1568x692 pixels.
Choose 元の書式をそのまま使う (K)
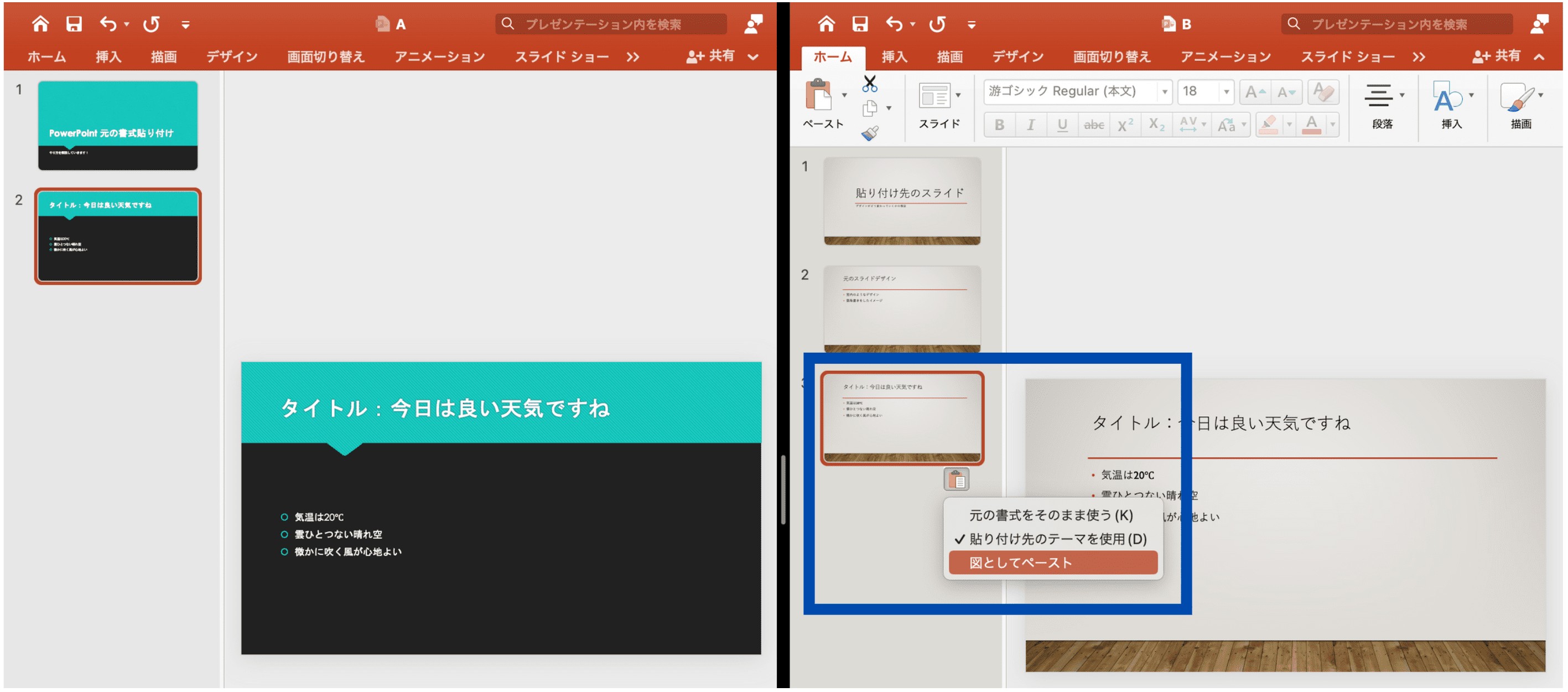[1051, 515]
